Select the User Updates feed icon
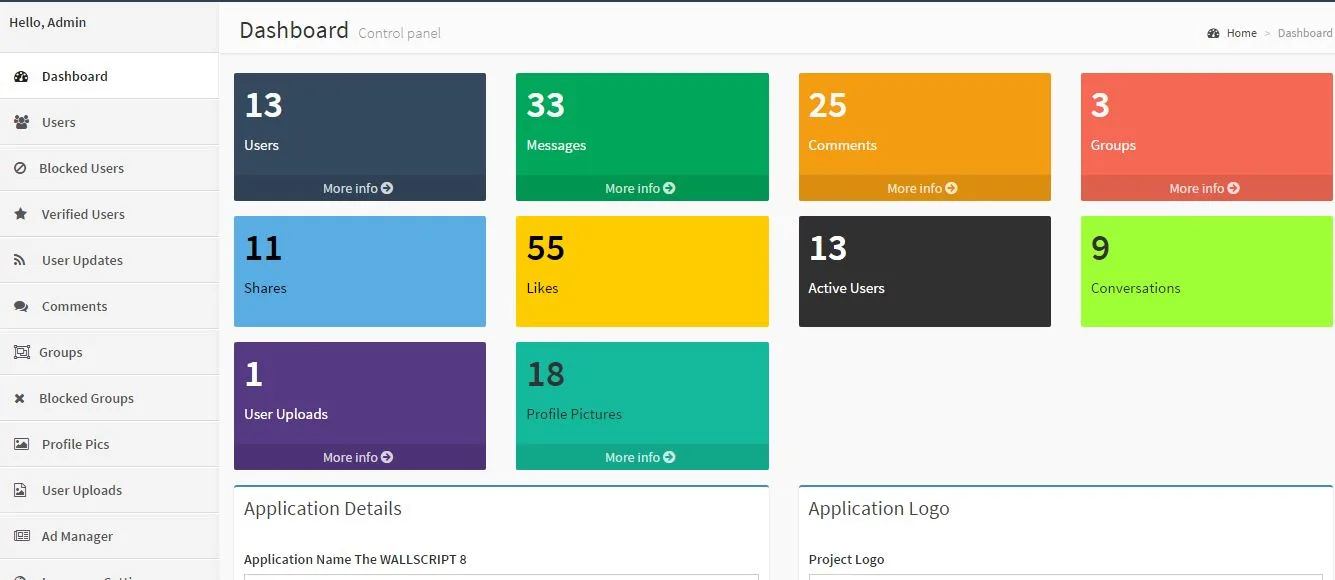The width and height of the screenshot is (1335, 580). [x=22, y=260]
